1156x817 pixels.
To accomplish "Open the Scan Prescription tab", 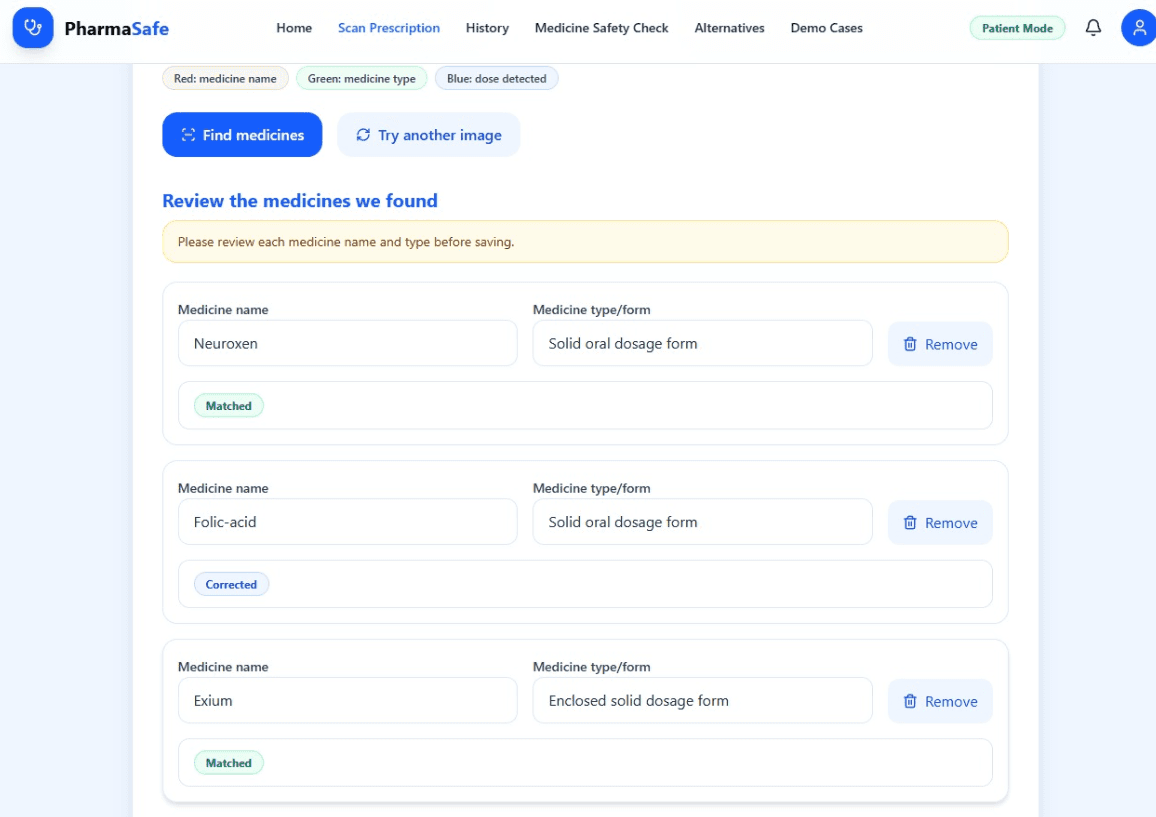I will pyautogui.click(x=389, y=28).
